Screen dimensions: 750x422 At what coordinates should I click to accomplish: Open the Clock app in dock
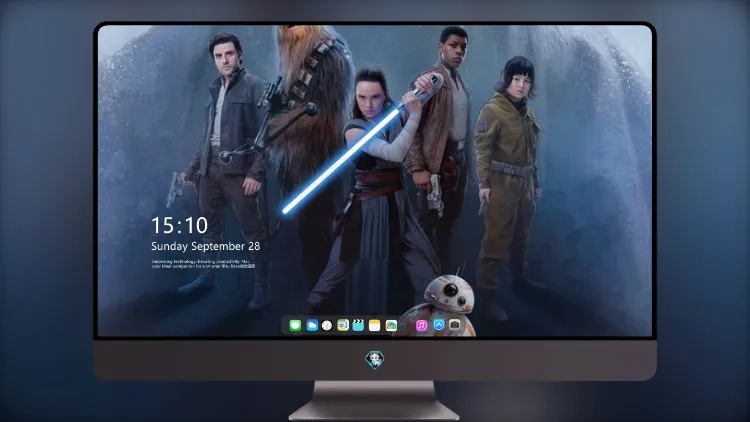click(x=327, y=326)
